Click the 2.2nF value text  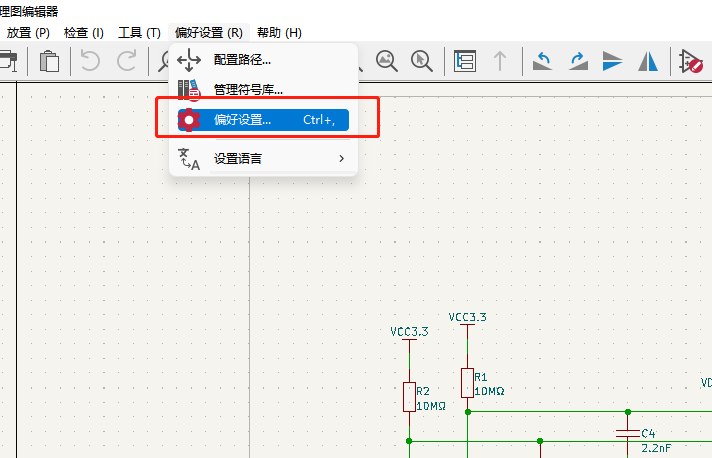[x=656, y=448]
